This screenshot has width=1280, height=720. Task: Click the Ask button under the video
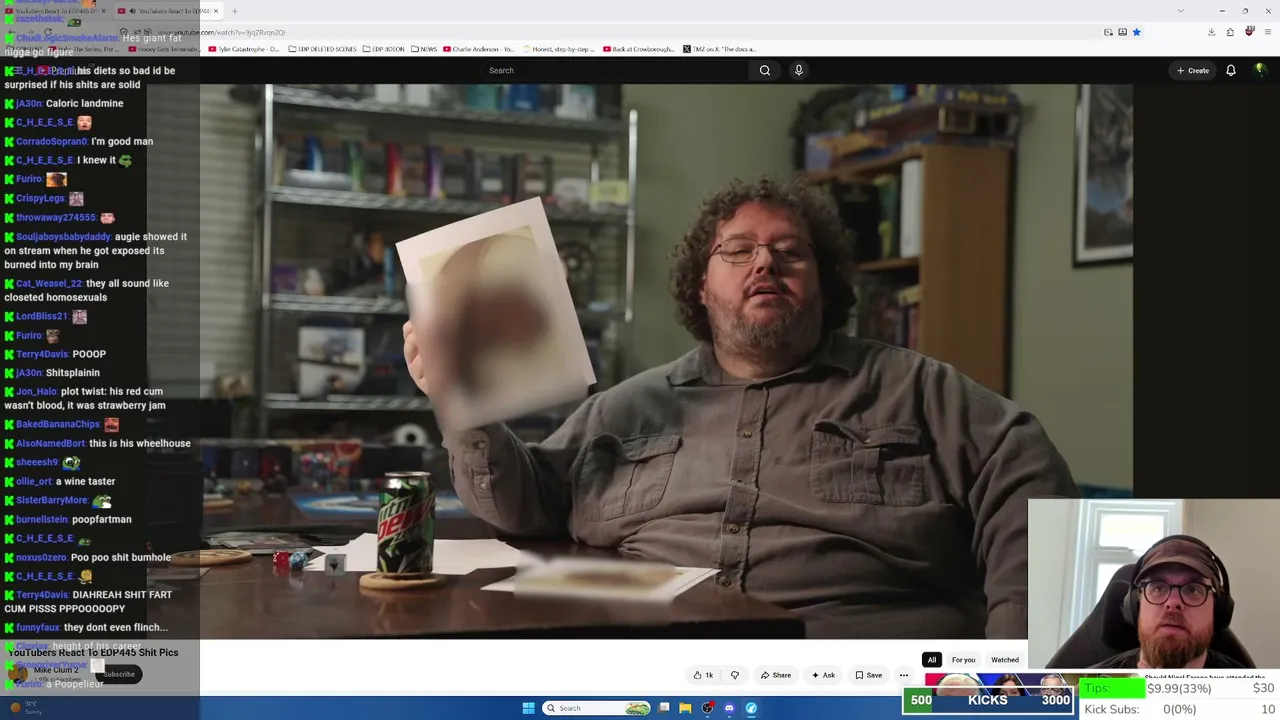pyautogui.click(x=824, y=675)
